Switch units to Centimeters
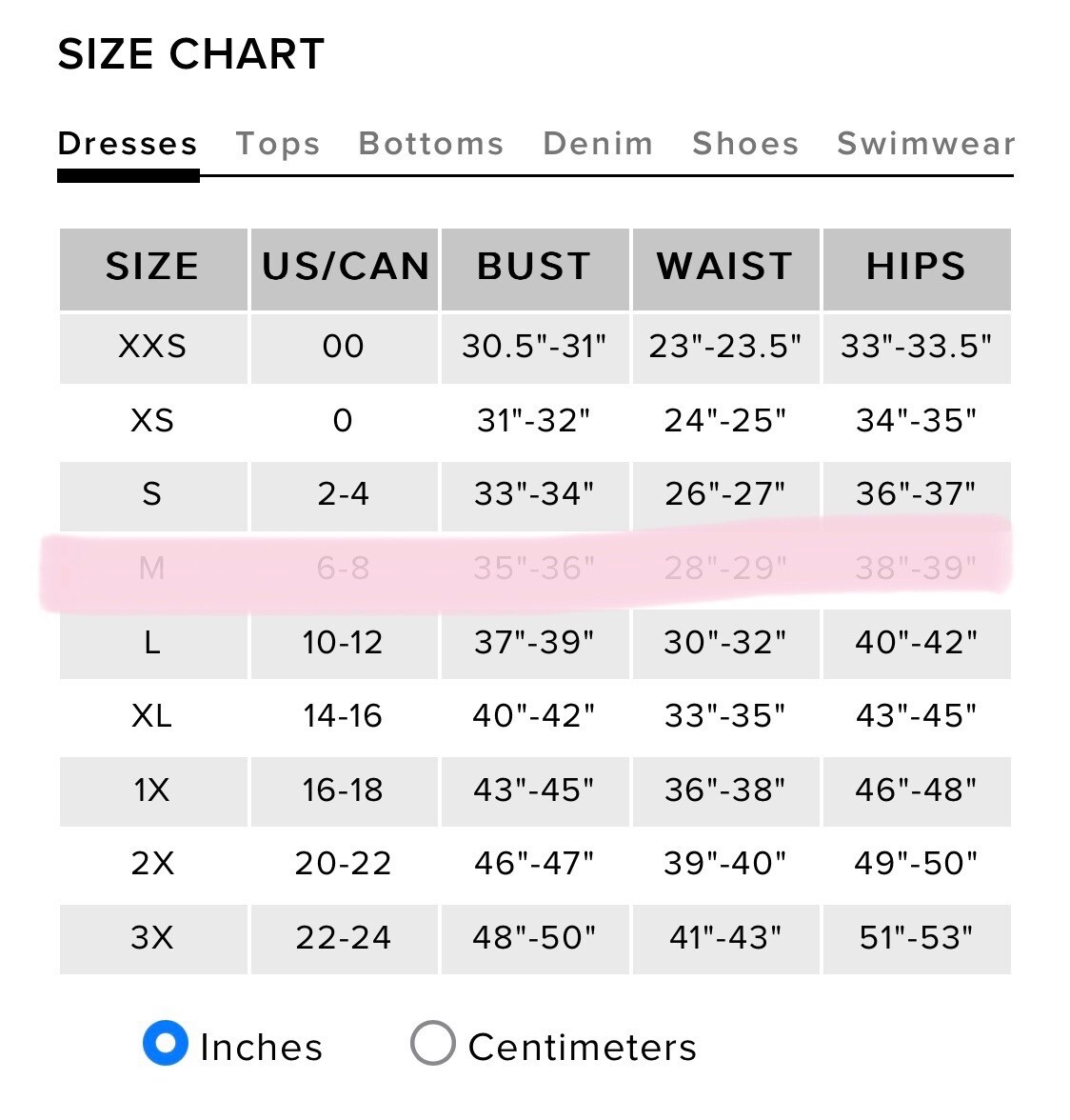 point(433,1043)
